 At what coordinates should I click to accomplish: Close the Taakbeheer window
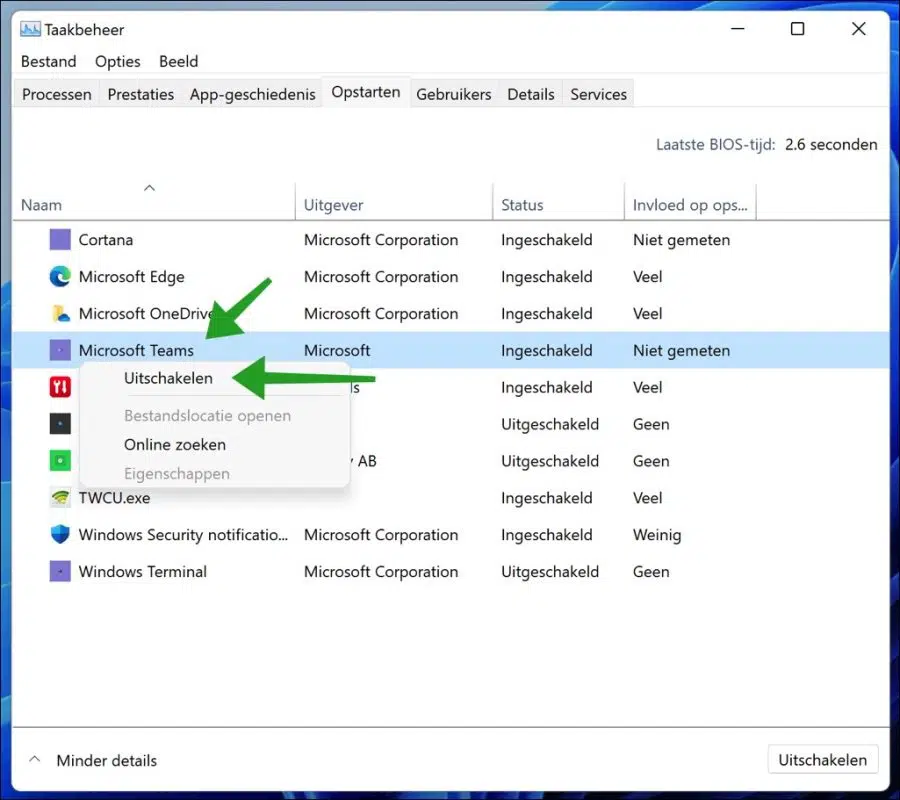(859, 29)
